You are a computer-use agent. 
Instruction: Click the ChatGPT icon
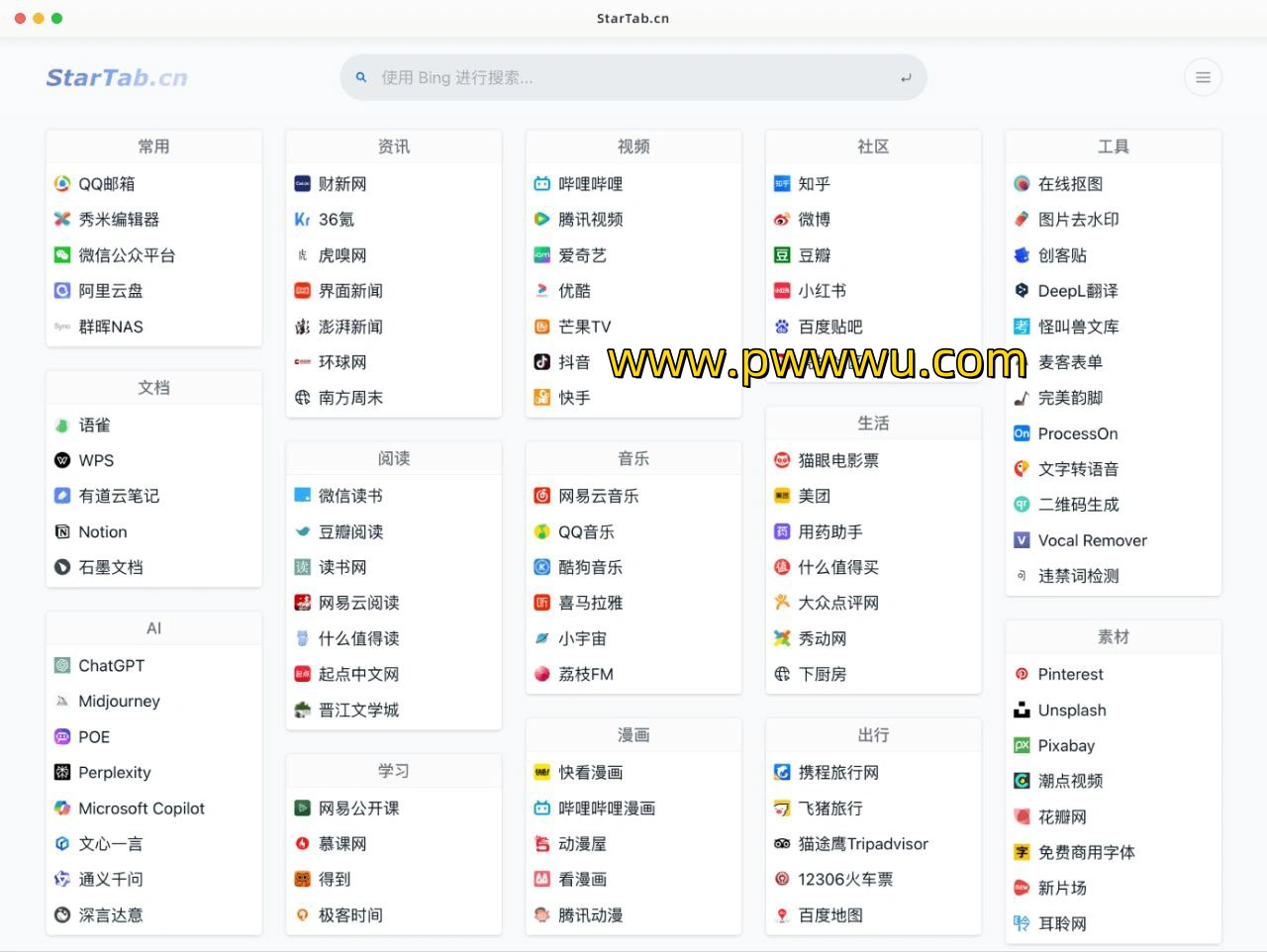(x=62, y=666)
